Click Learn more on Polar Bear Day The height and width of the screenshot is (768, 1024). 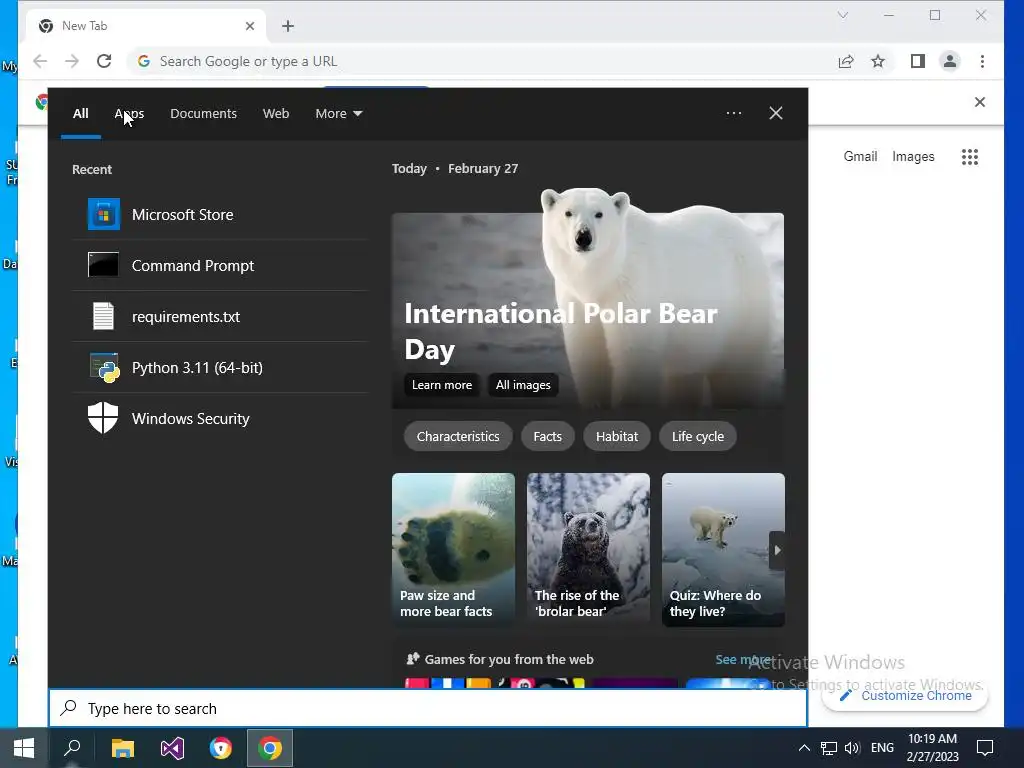[441, 385]
